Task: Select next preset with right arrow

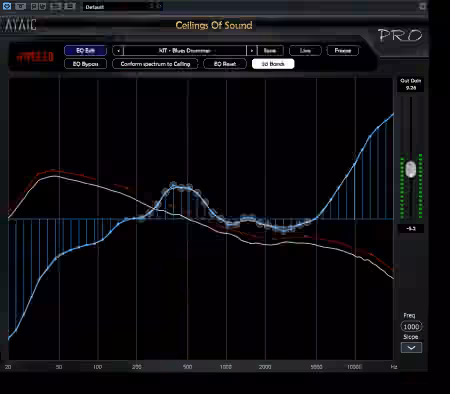Action: (252, 50)
